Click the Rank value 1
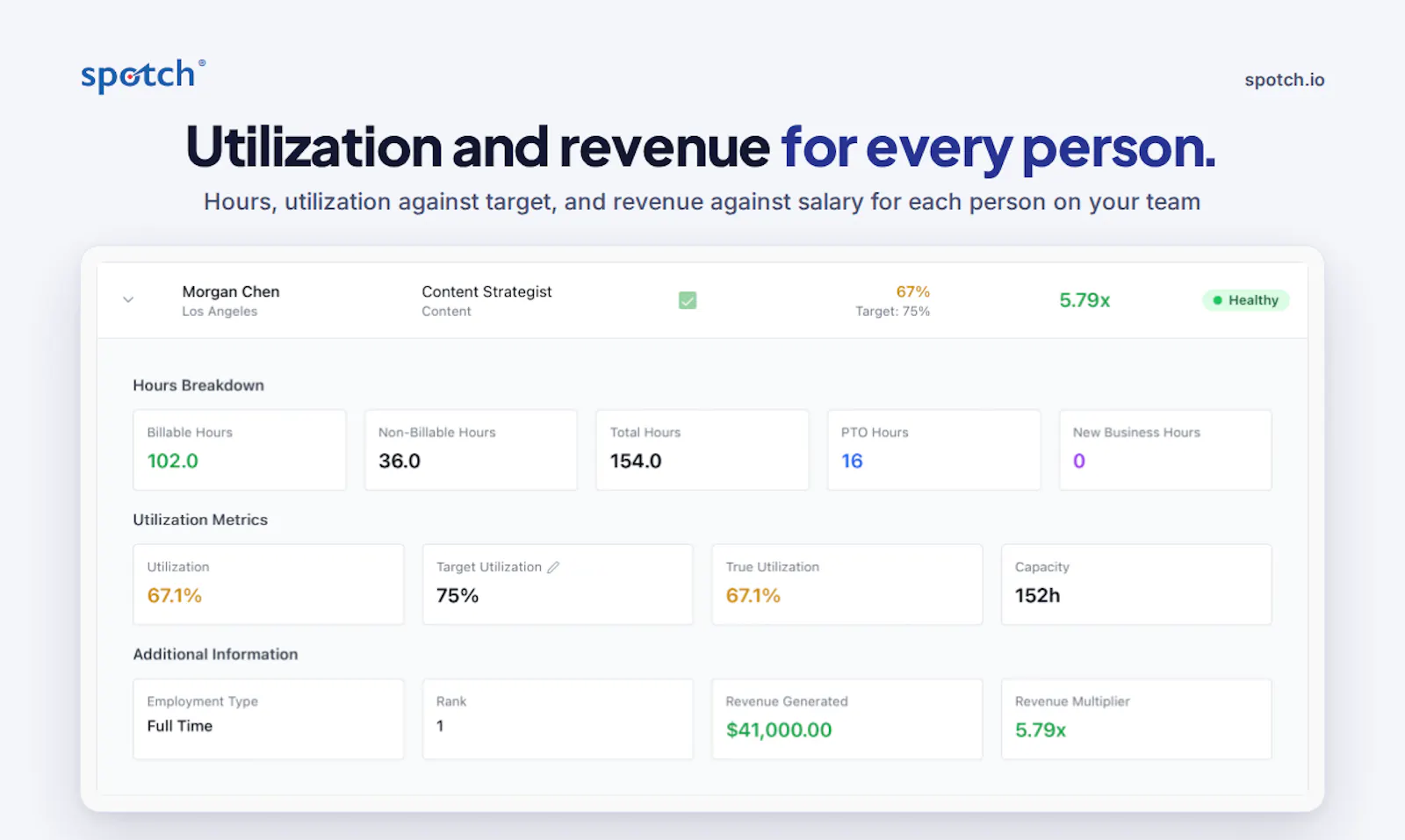The image size is (1405, 840). click(x=440, y=726)
